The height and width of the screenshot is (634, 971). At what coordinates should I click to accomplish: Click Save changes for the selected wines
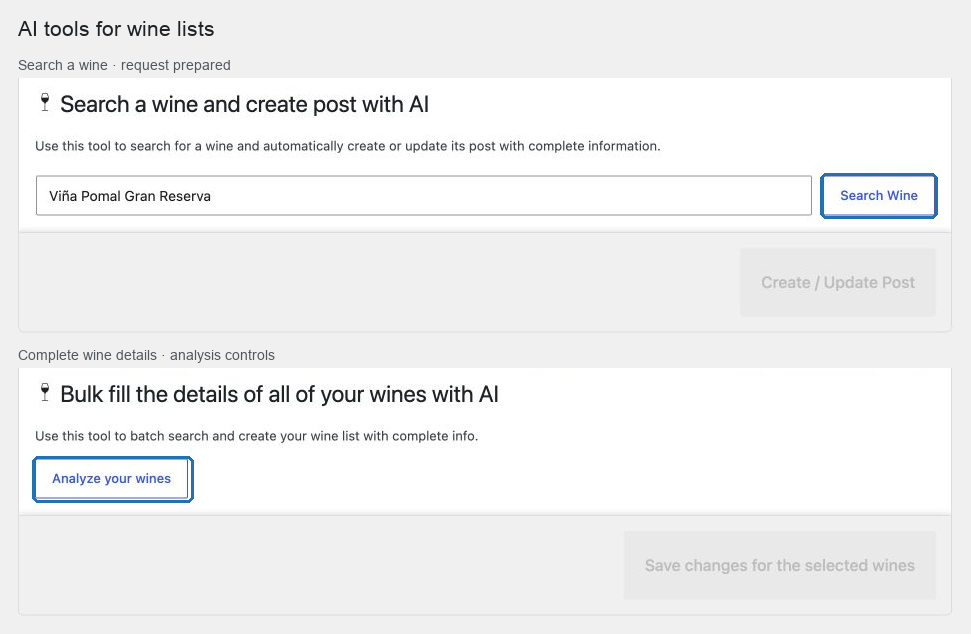(780, 565)
